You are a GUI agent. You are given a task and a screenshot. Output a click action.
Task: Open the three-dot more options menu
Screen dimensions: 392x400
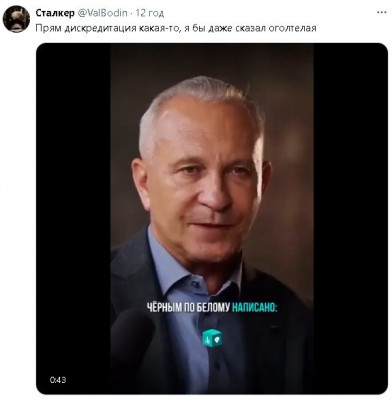pos(382,13)
